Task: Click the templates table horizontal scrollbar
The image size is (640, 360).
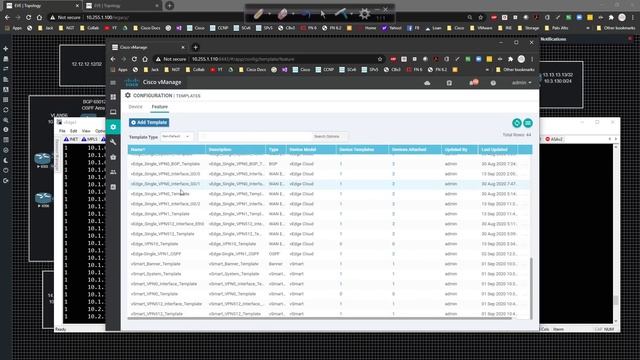Action: tap(320, 318)
